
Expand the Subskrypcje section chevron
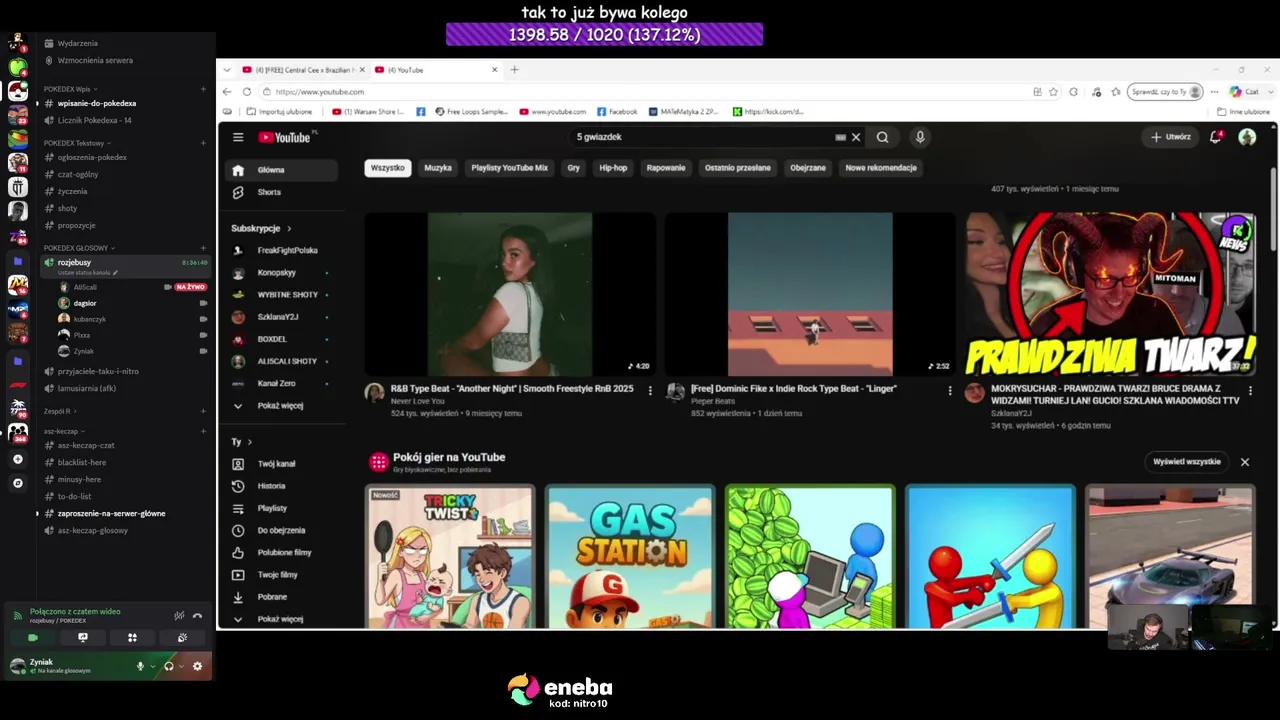[x=289, y=228]
